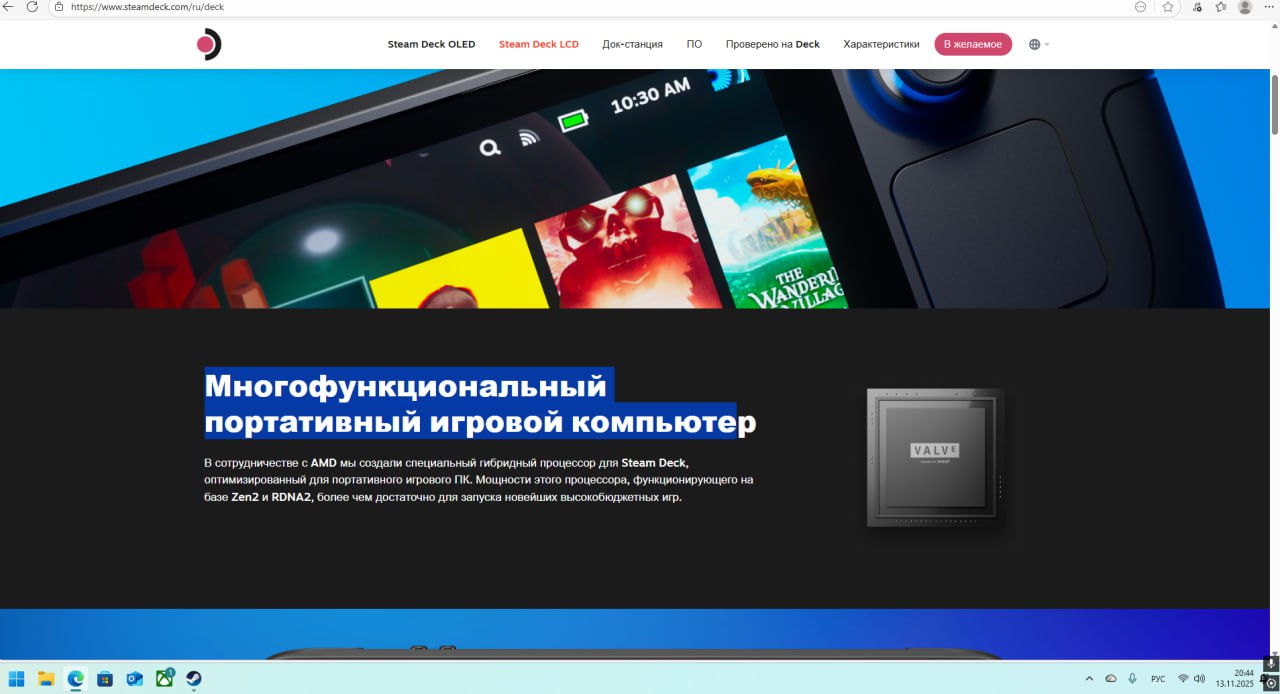Open Проверено на Deck page
This screenshot has height=694, width=1280.
click(772, 44)
